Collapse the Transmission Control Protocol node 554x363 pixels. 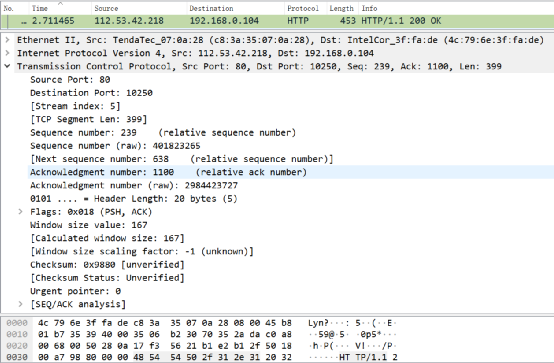7,66
